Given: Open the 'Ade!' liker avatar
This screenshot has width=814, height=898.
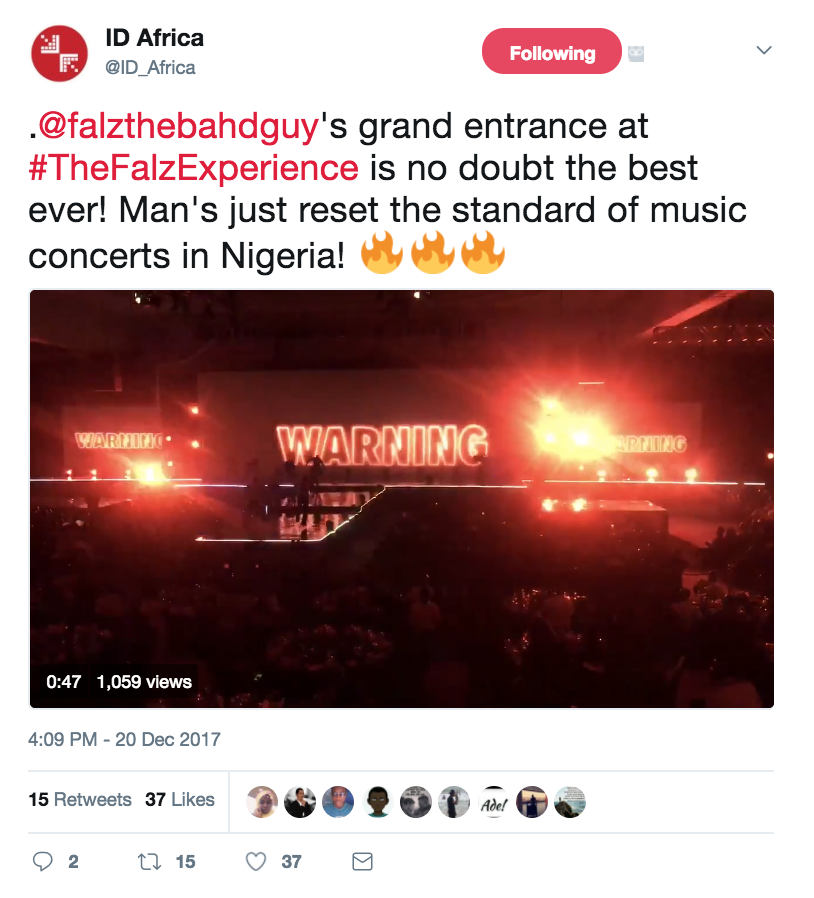Looking at the screenshot, I should pos(494,802).
